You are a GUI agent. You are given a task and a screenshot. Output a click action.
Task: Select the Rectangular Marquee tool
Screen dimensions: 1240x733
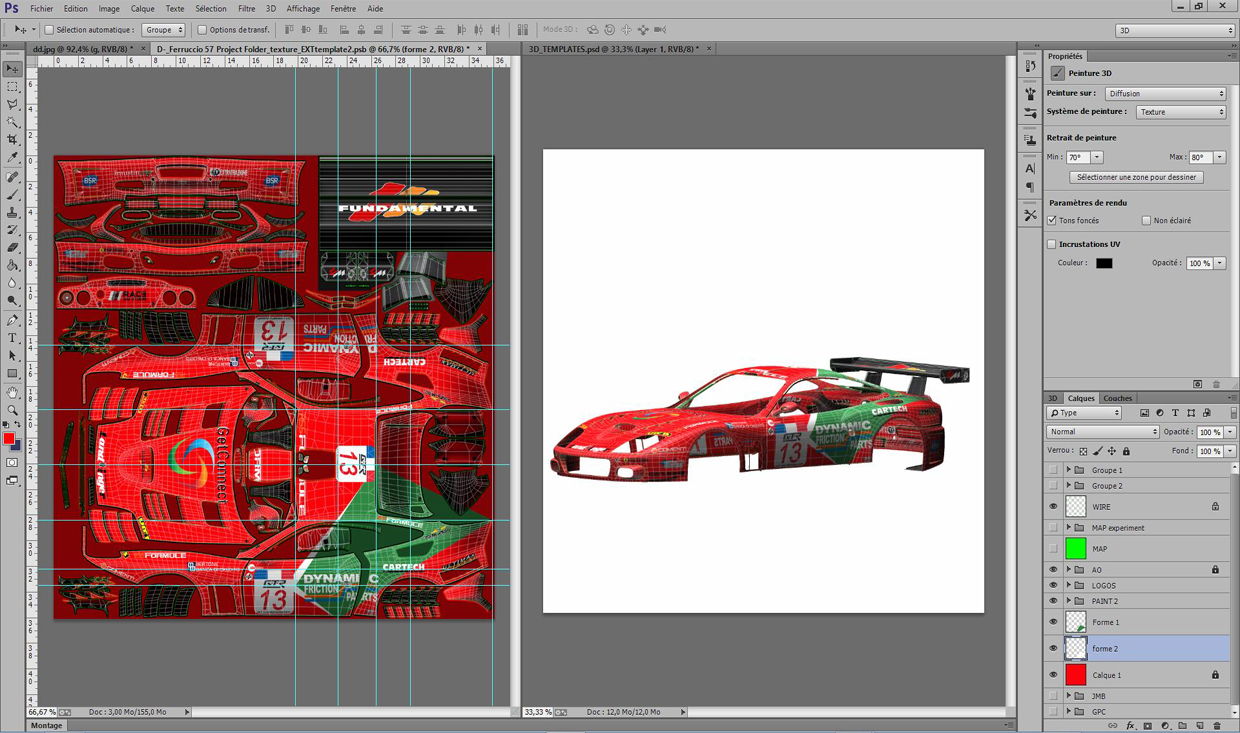(12, 87)
